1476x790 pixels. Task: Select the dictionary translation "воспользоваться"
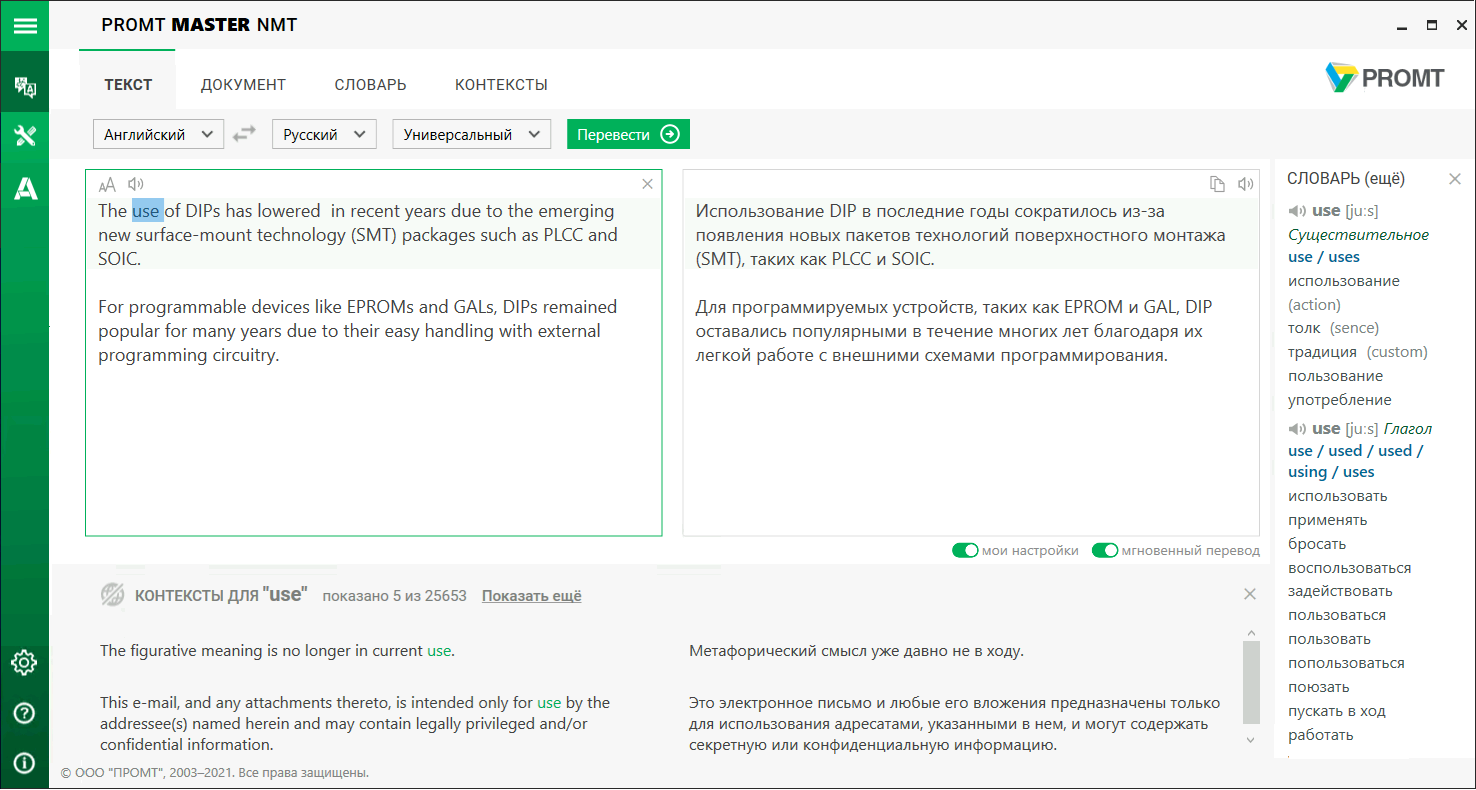point(1350,568)
